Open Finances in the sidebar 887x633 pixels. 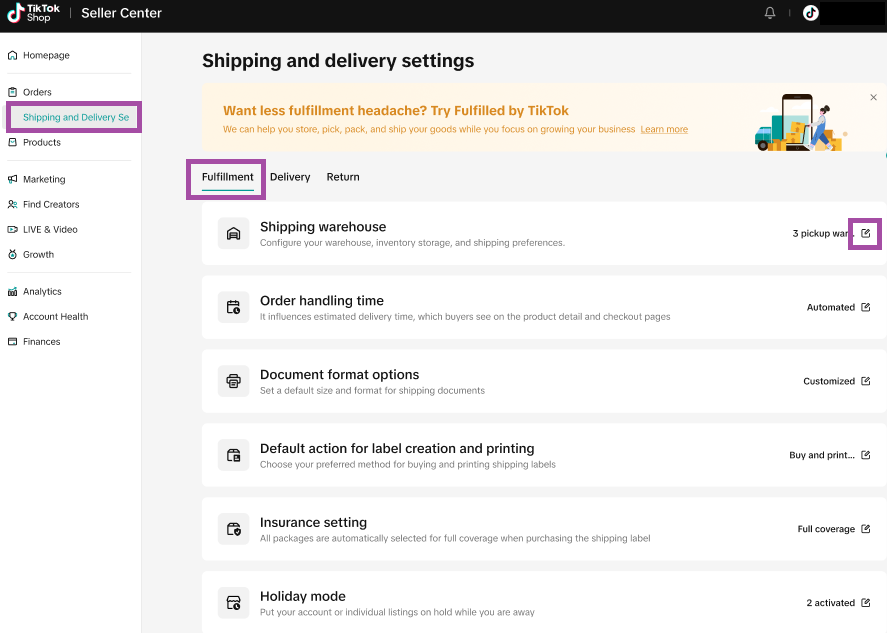click(42, 341)
